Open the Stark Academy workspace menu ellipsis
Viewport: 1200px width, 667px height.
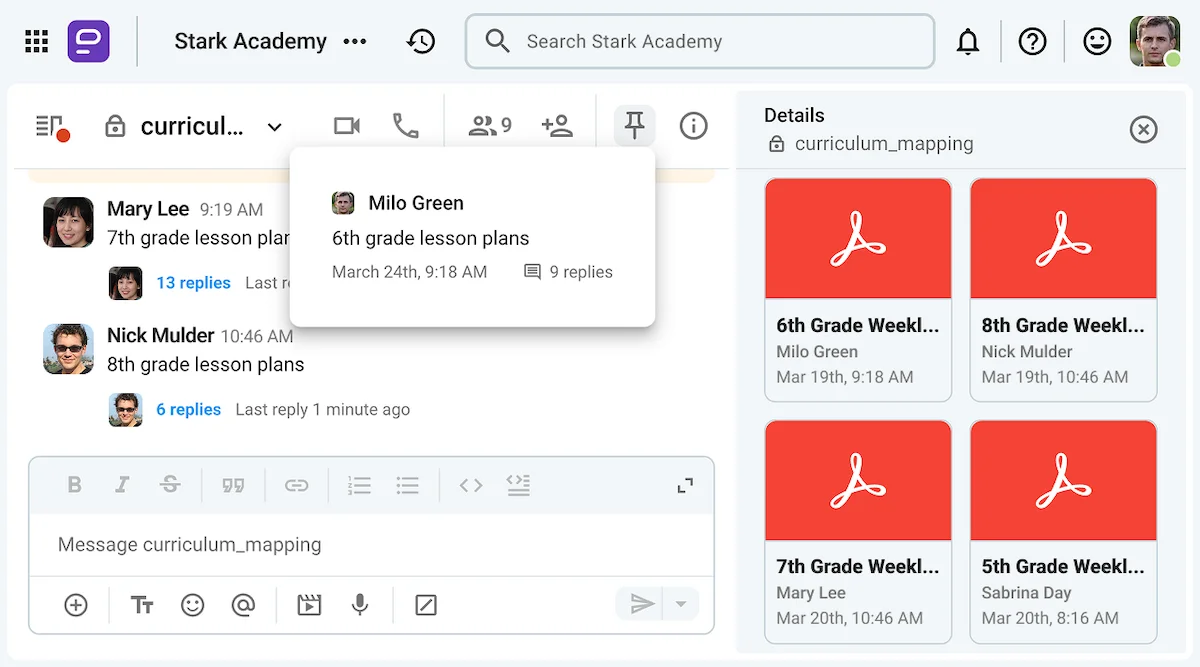pyautogui.click(x=355, y=41)
